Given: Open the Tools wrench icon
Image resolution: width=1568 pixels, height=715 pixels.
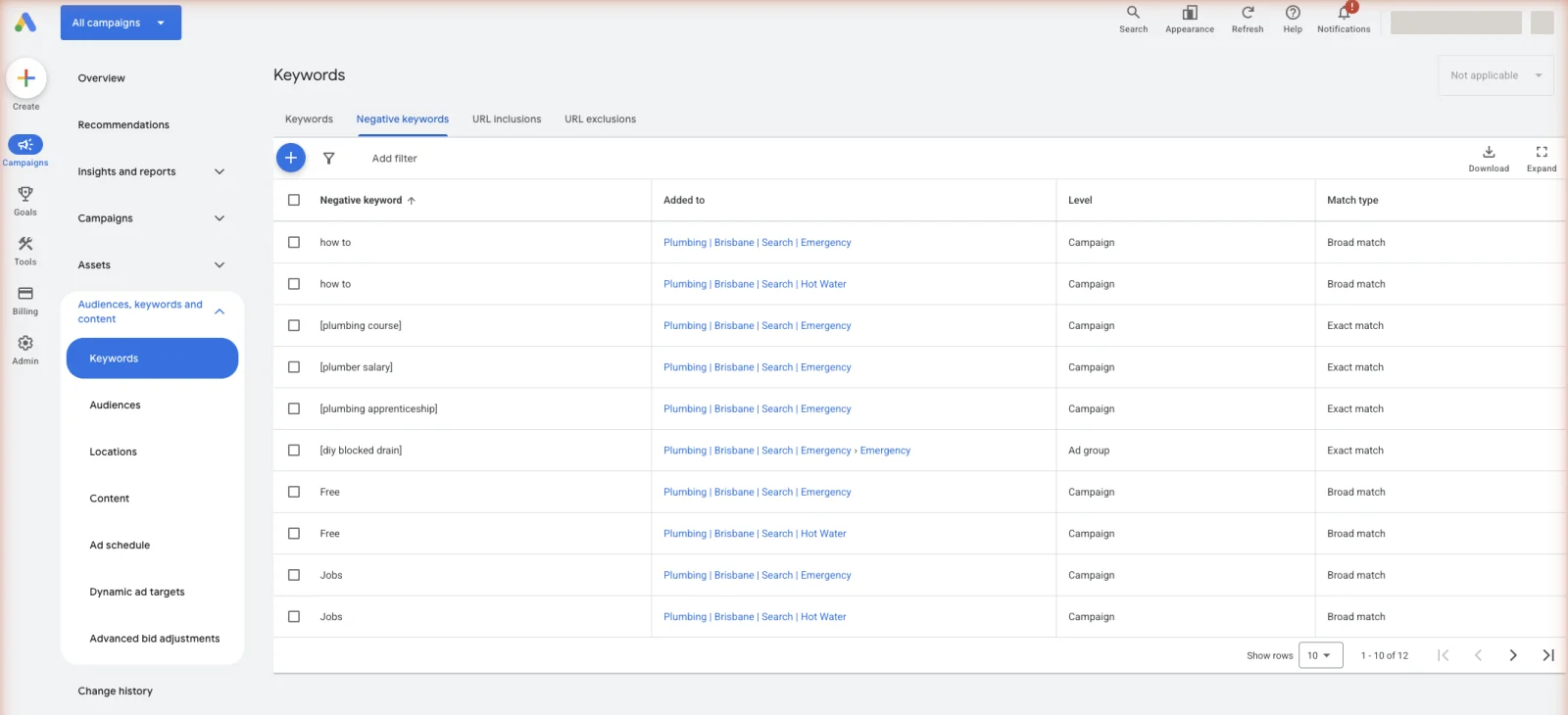Looking at the screenshot, I should pos(25,244).
